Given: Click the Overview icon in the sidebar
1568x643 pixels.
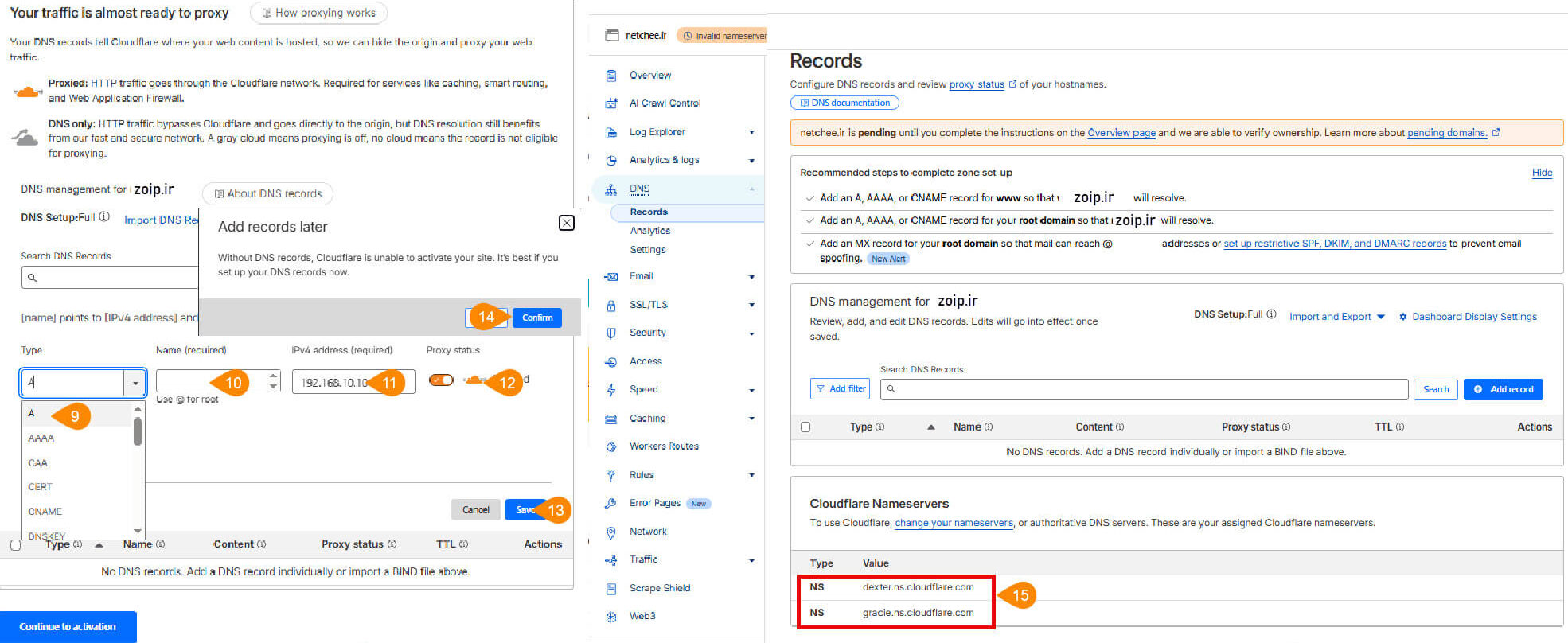Looking at the screenshot, I should 611,76.
